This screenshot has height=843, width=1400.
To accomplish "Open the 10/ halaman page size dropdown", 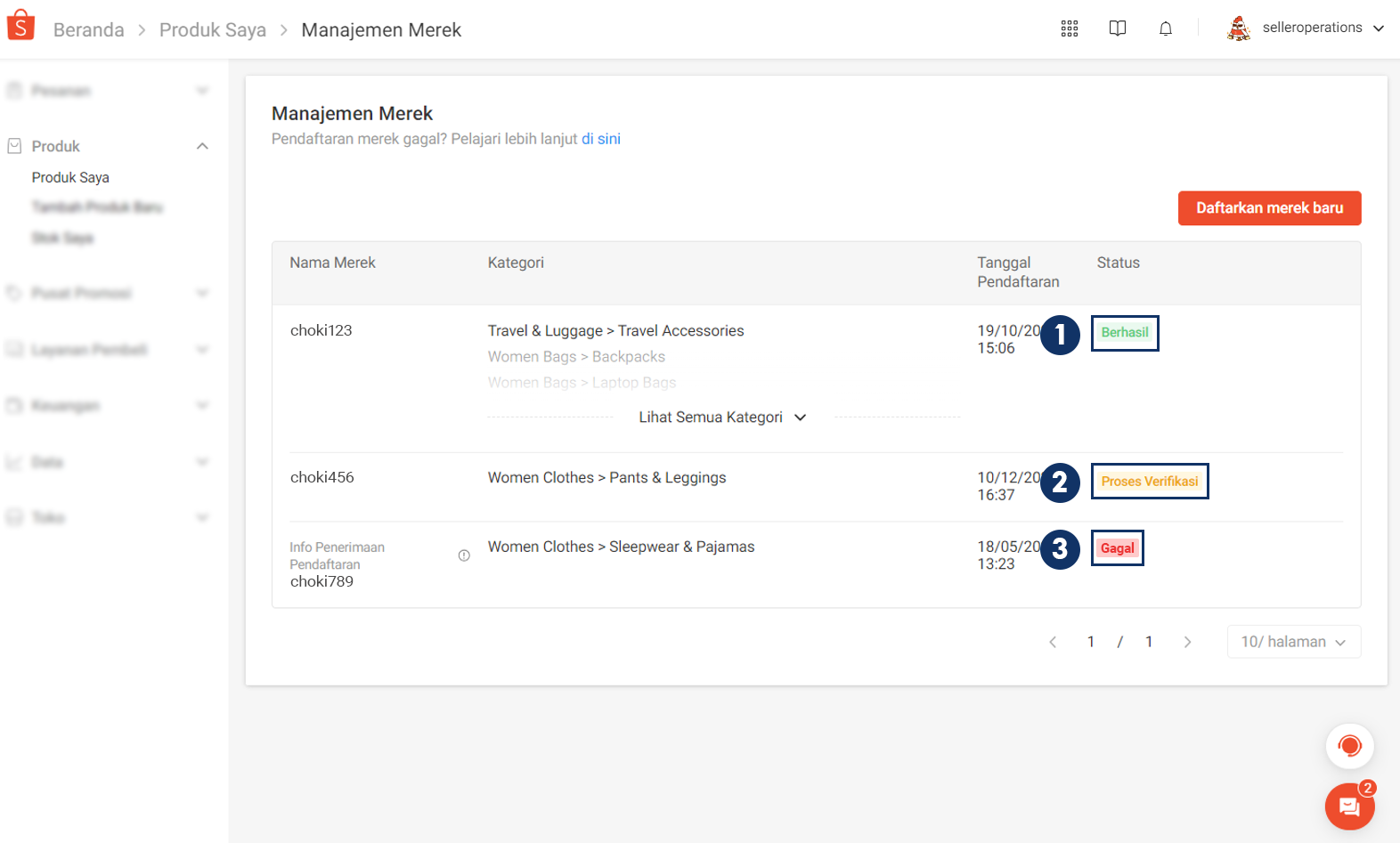I will (x=1293, y=642).
